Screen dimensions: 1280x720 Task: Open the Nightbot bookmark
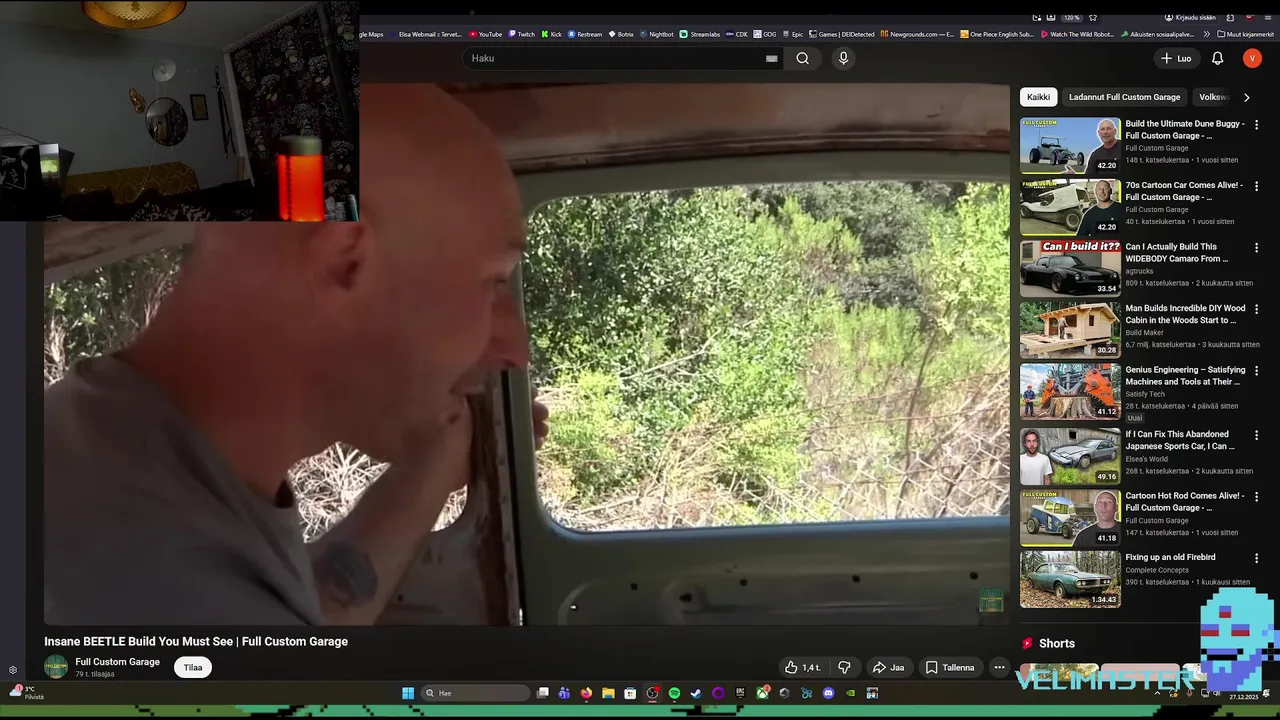[x=656, y=34]
